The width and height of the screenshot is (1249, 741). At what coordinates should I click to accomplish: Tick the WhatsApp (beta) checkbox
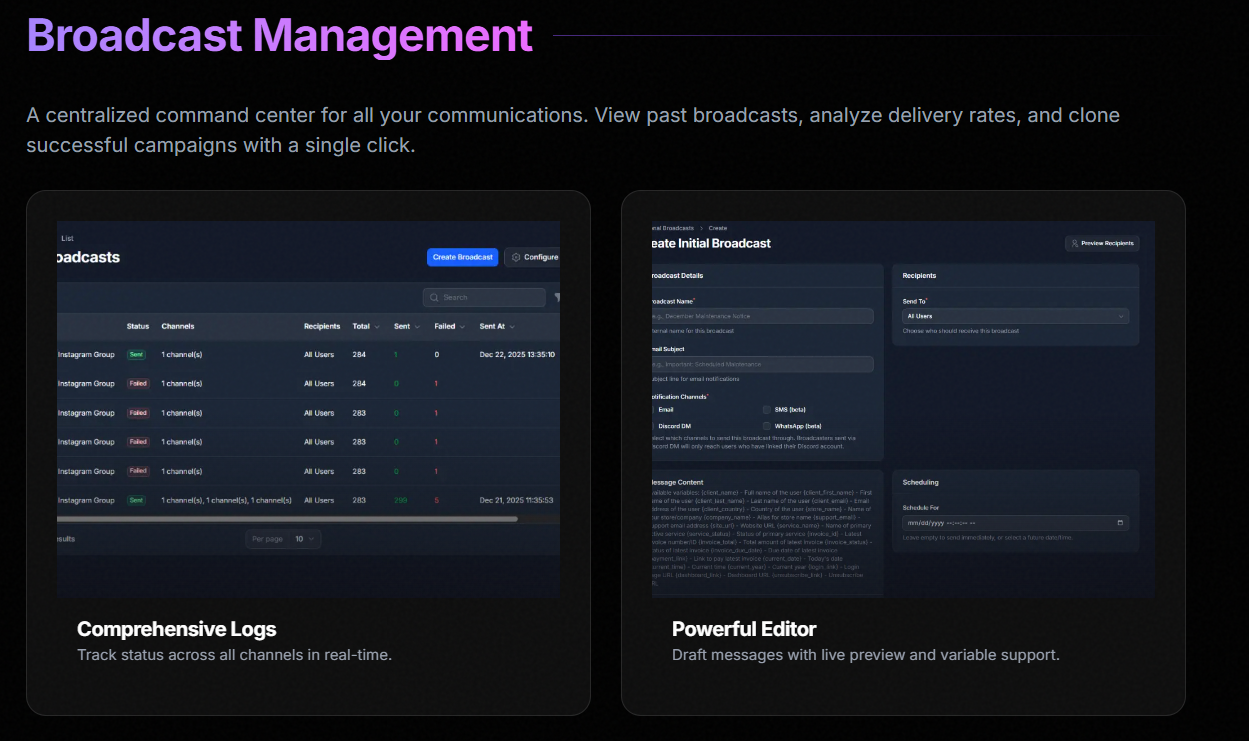767,426
